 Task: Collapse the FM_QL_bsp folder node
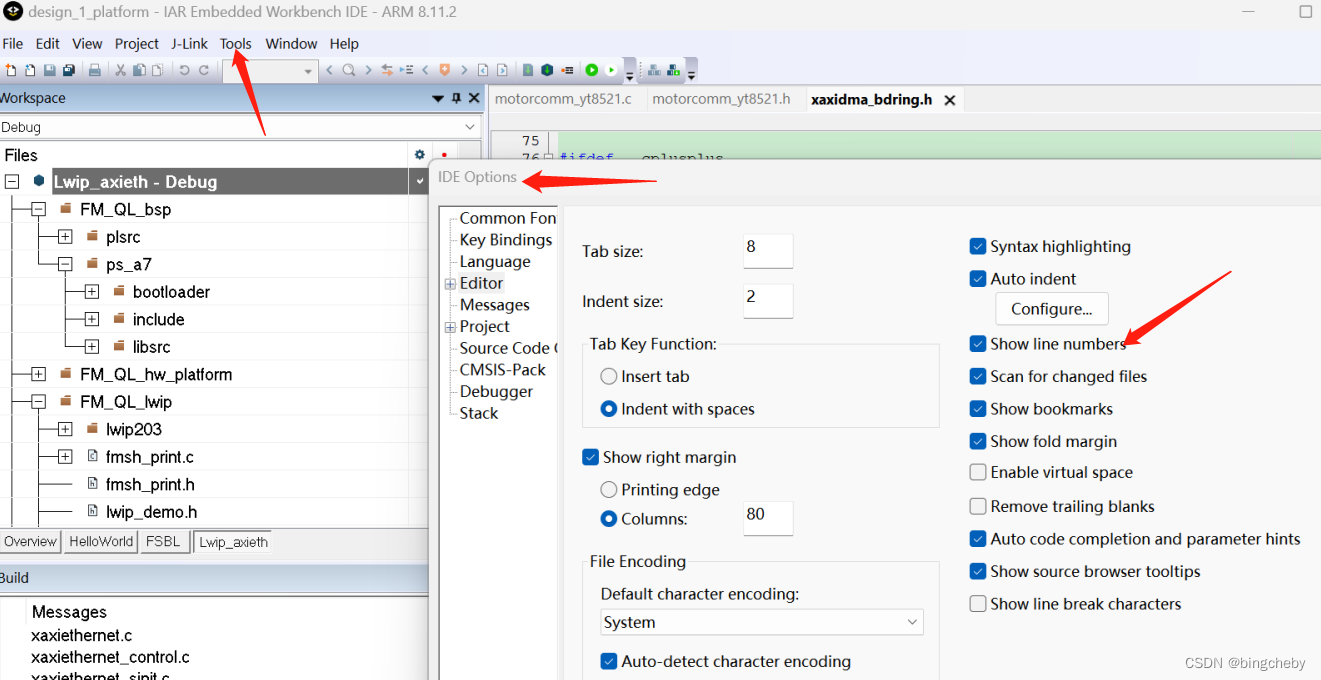38,209
